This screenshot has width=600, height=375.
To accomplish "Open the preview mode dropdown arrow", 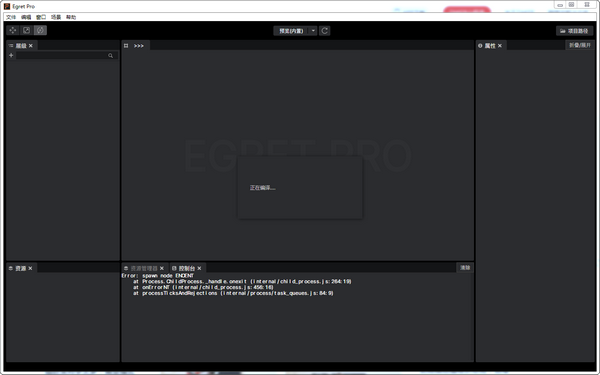I will coord(313,31).
